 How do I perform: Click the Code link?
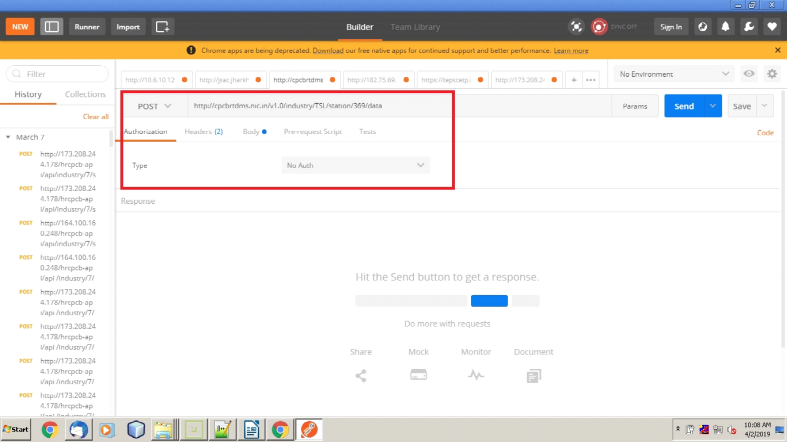coord(765,132)
